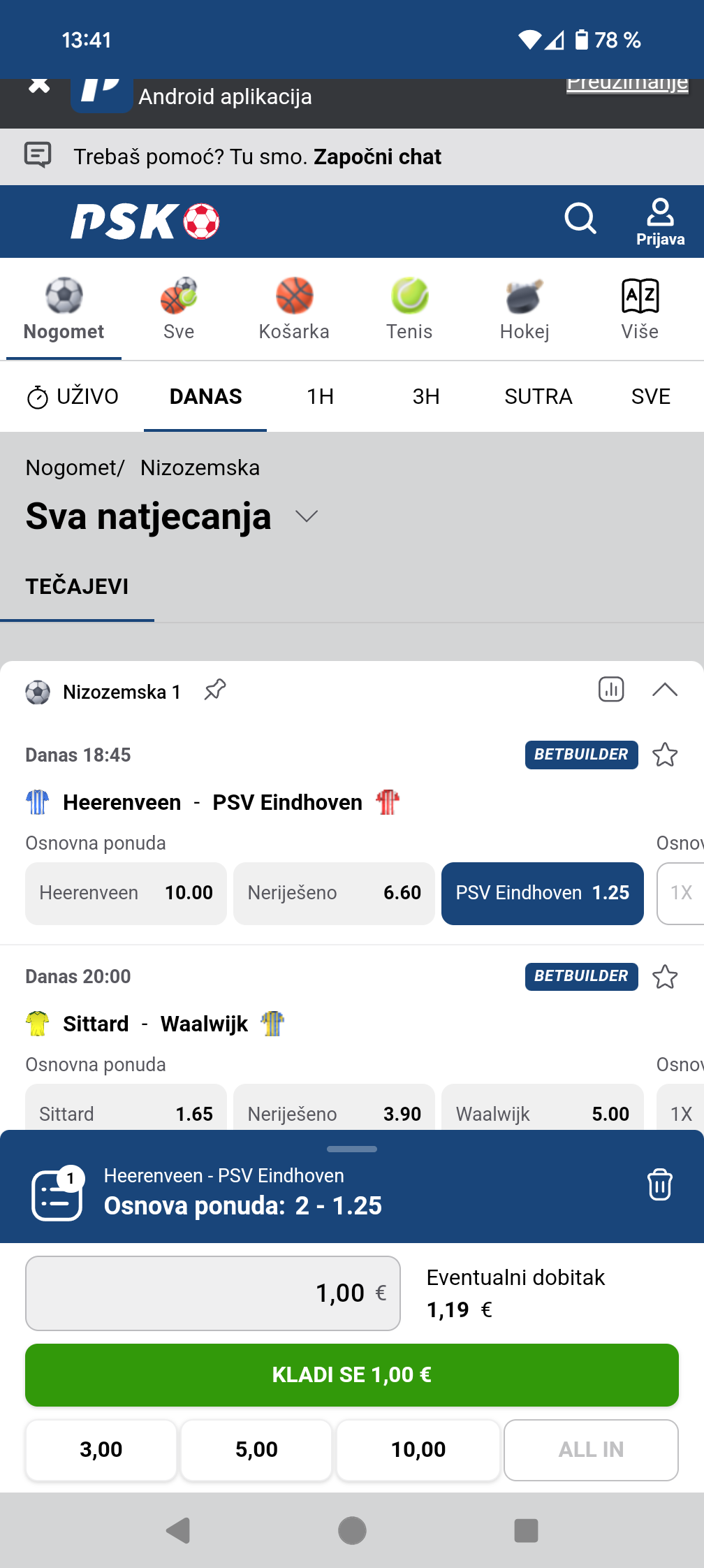Delete bet with trash can icon
This screenshot has width=704, height=1568.
point(660,1184)
